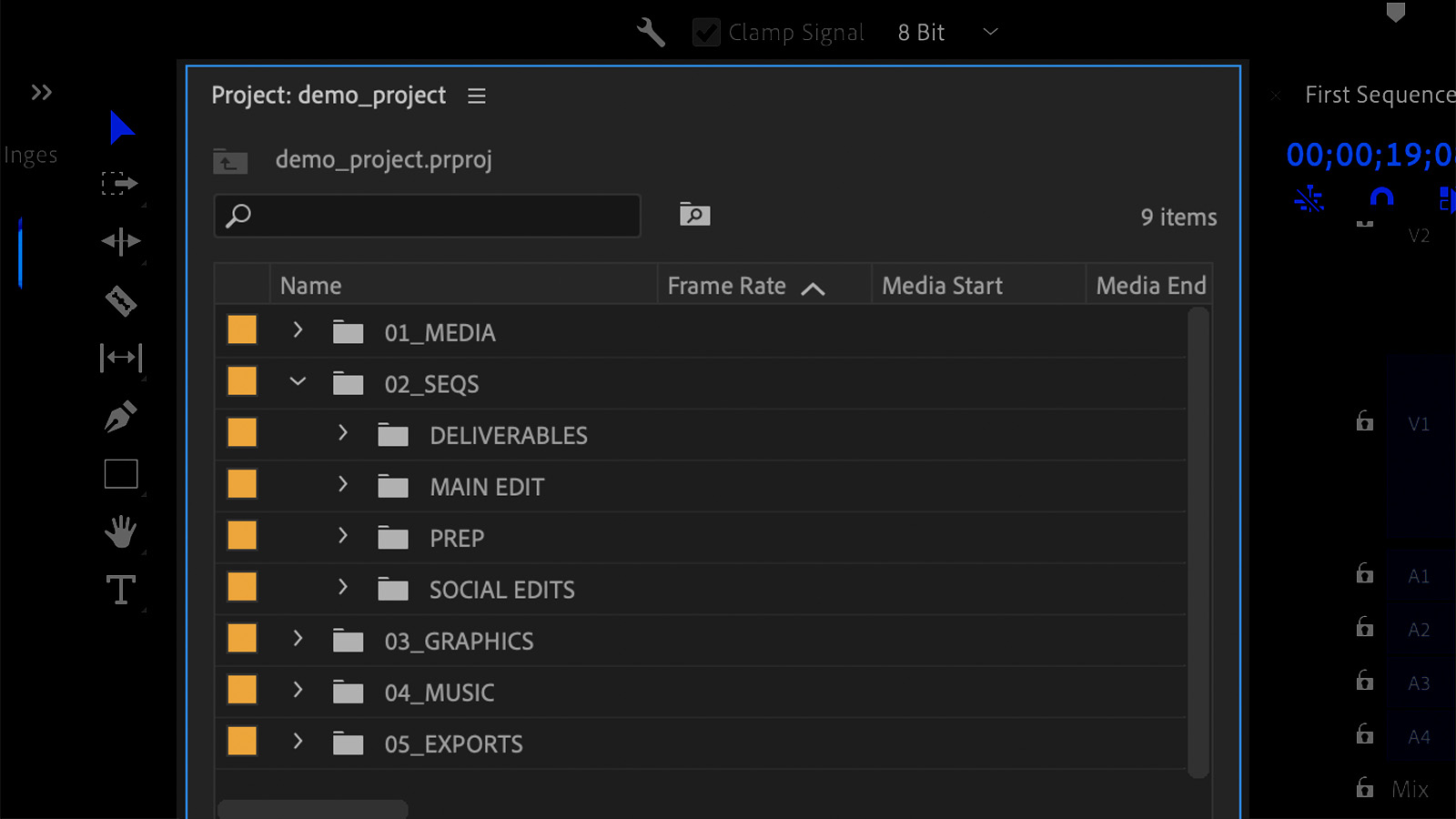Screen dimensions: 1456x819
Task: Toggle the A4 track lock
Action: (1365, 733)
